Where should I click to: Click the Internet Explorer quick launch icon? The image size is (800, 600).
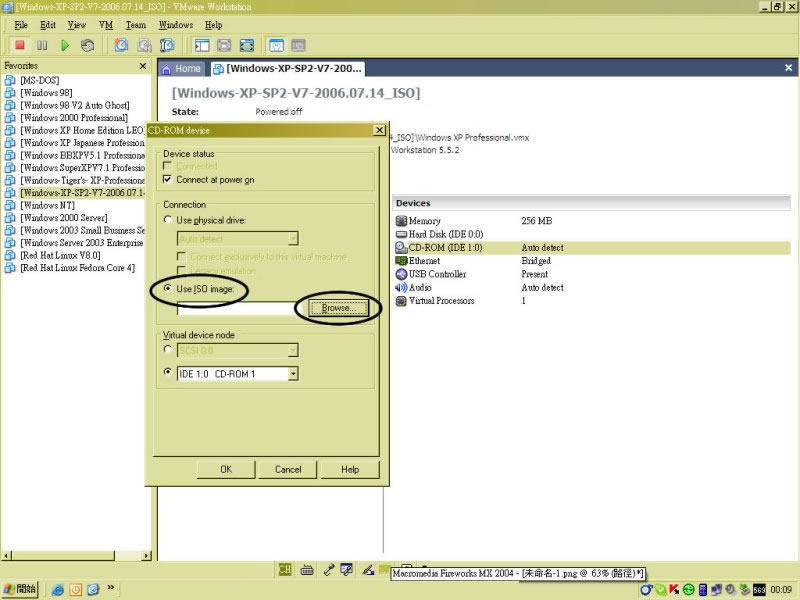point(58,590)
